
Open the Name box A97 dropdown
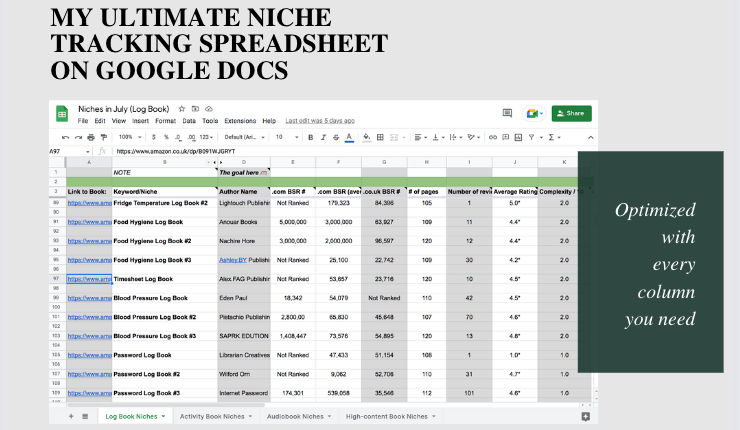coord(88,152)
